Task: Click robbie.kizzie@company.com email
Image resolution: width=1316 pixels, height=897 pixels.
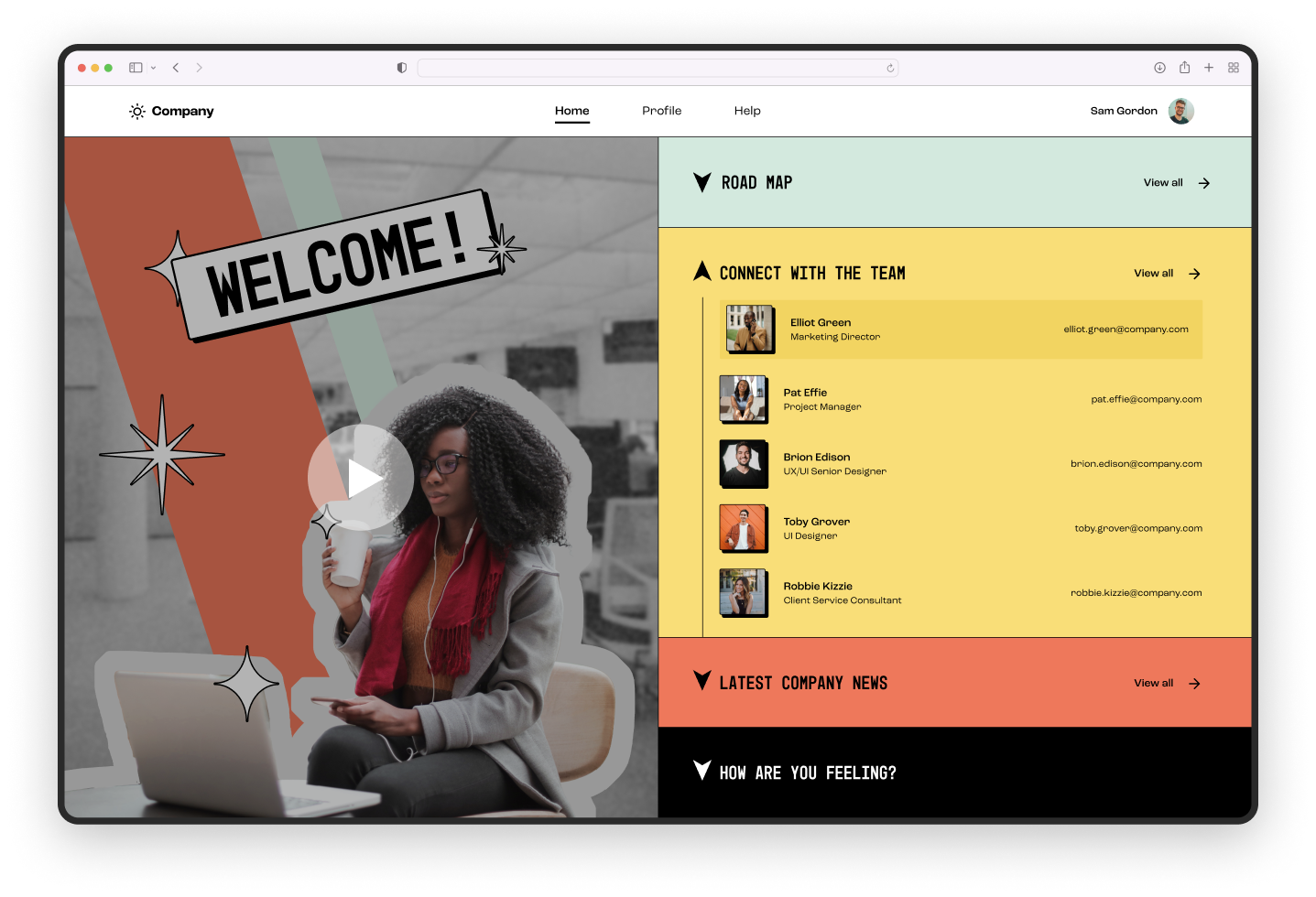Action: (x=1137, y=593)
